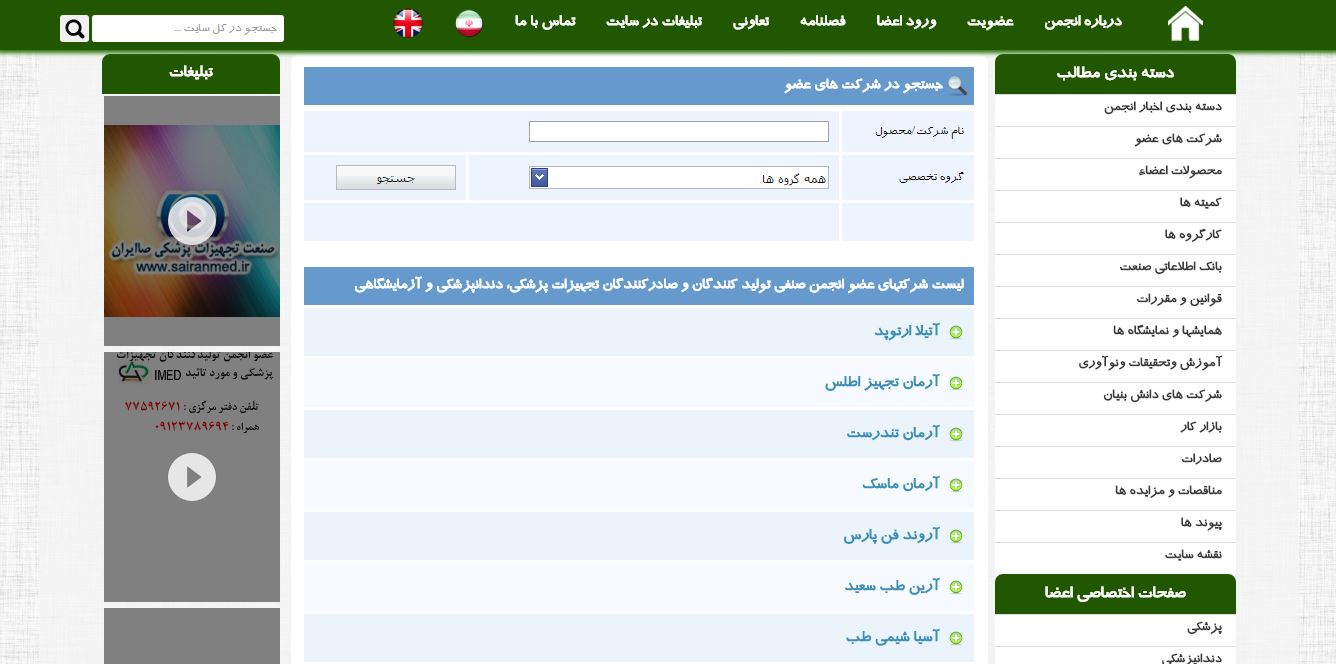Click the home icon in header
The image size is (1336, 664).
tap(1185, 23)
